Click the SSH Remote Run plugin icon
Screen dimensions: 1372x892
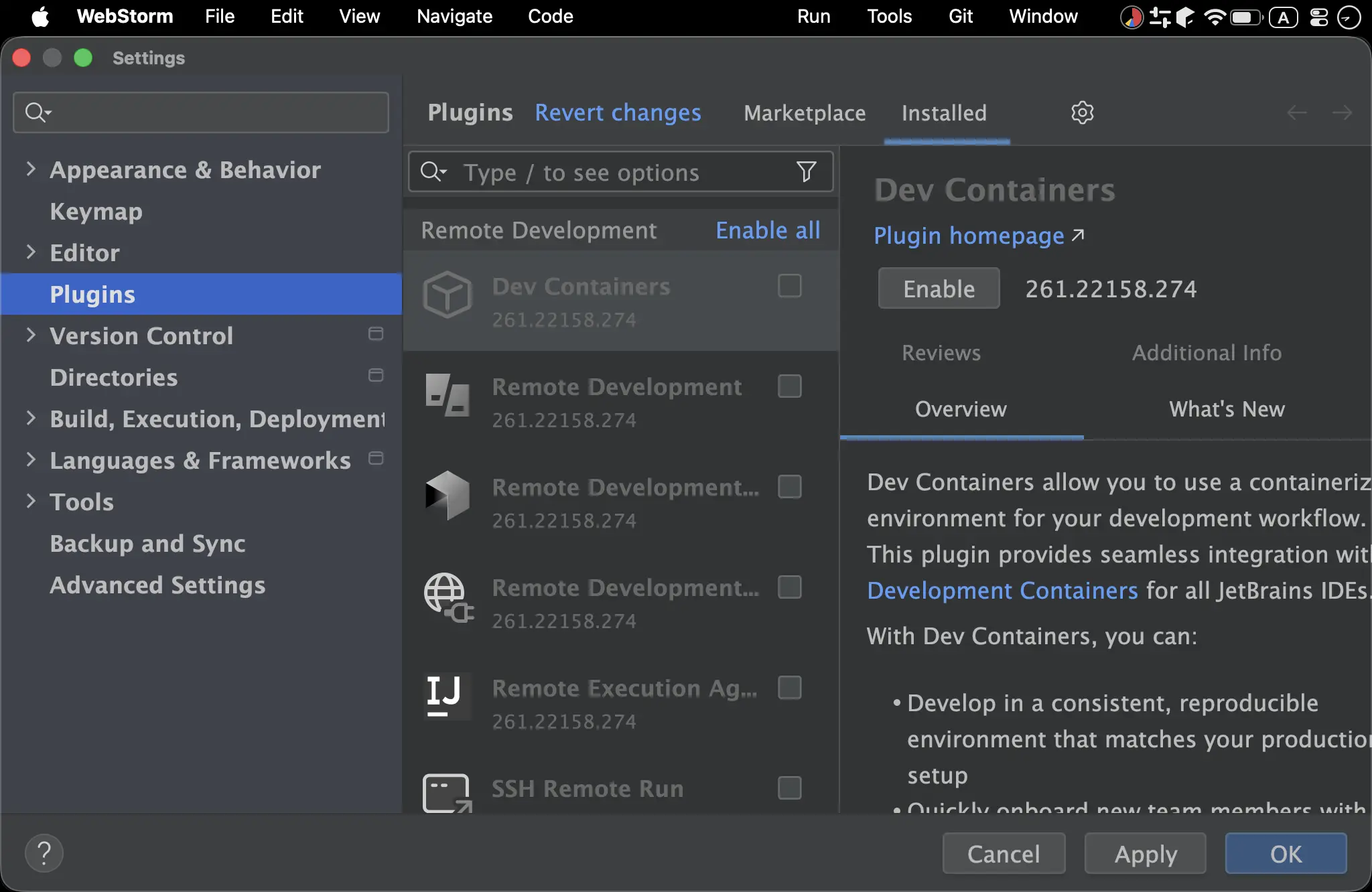click(x=448, y=794)
